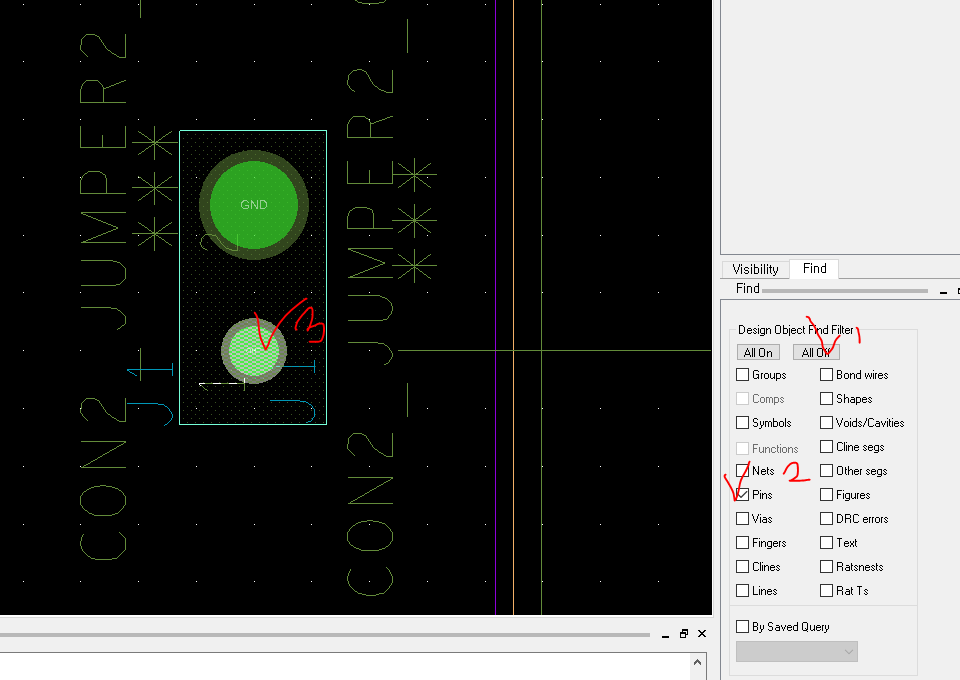
Task: Enable the Fingers checkbox
Action: click(x=743, y=543)
